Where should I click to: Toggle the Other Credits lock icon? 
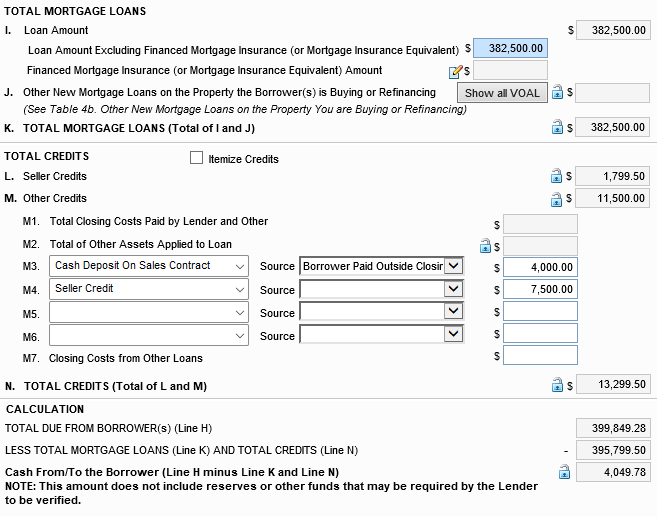[556, 199]
